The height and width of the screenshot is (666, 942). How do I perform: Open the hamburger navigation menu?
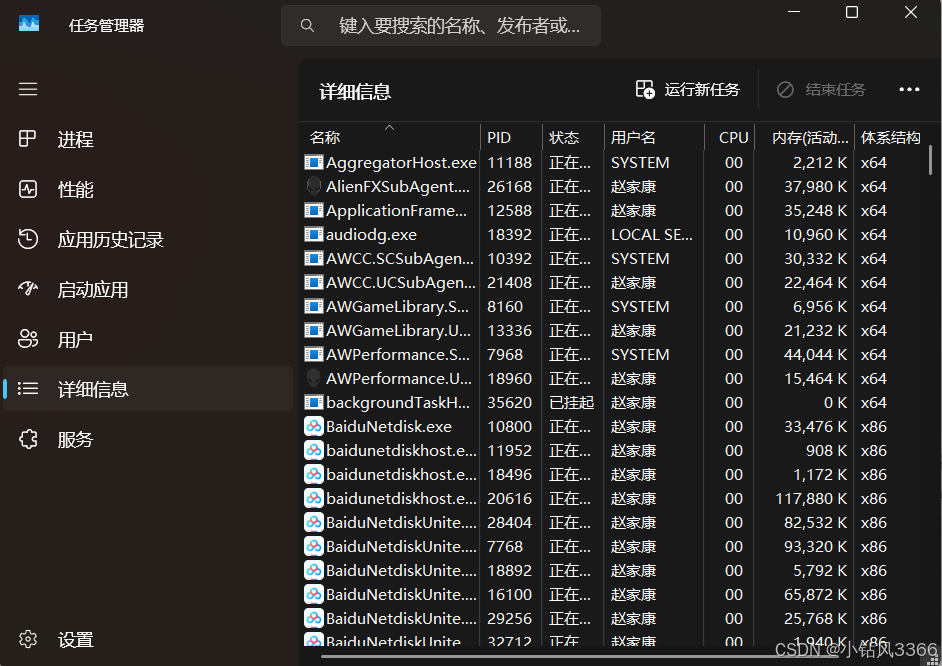[28, 89]
